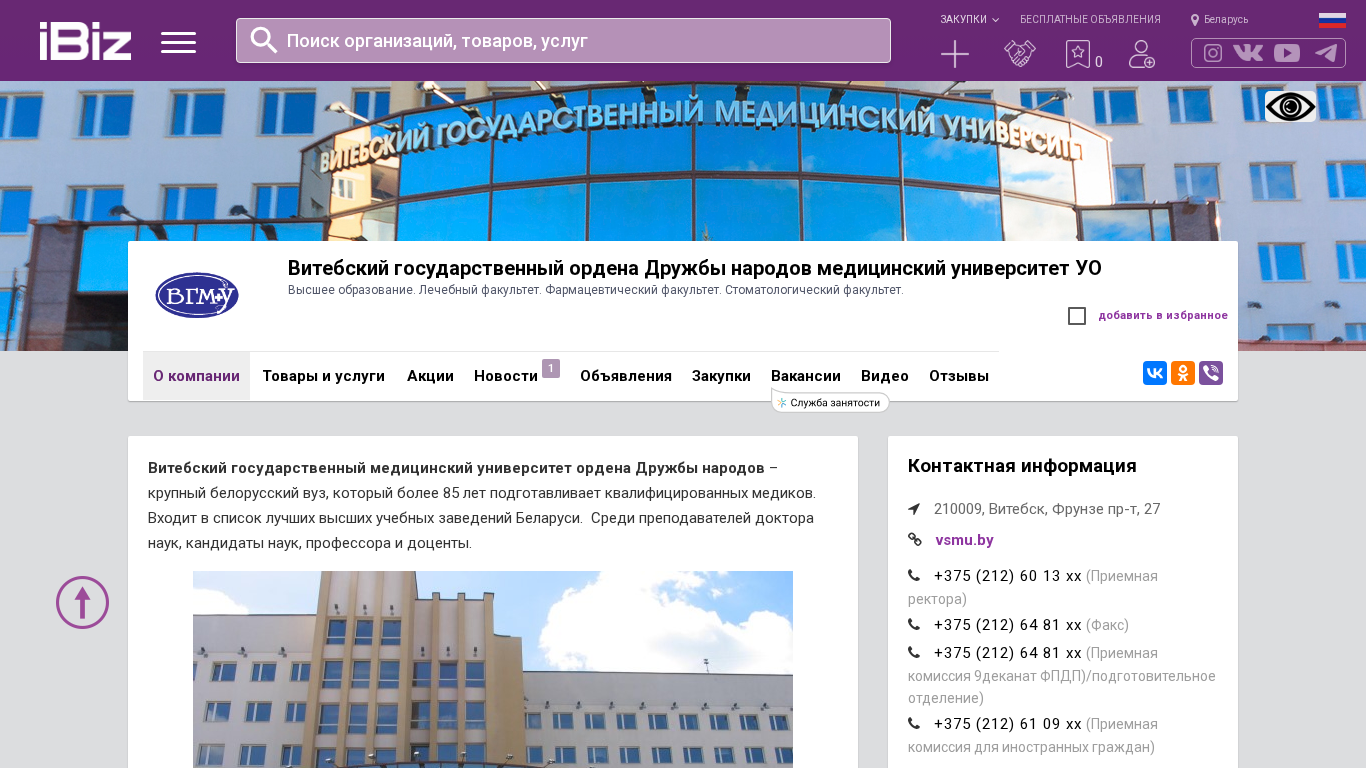Click the university building photo in the article
The image size is (1366, 768).
click(493, 669)
